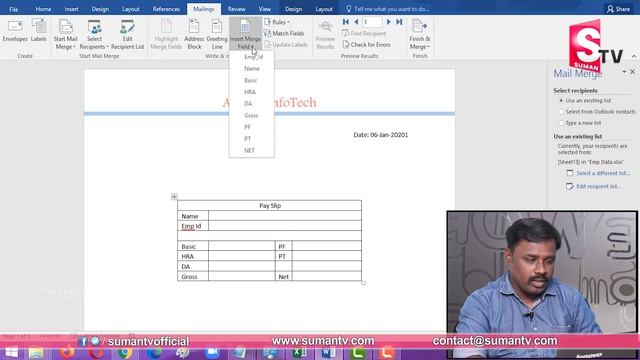Choose NET merge field from list
This screenshot has height=360, width=640.
pos(252,151)
